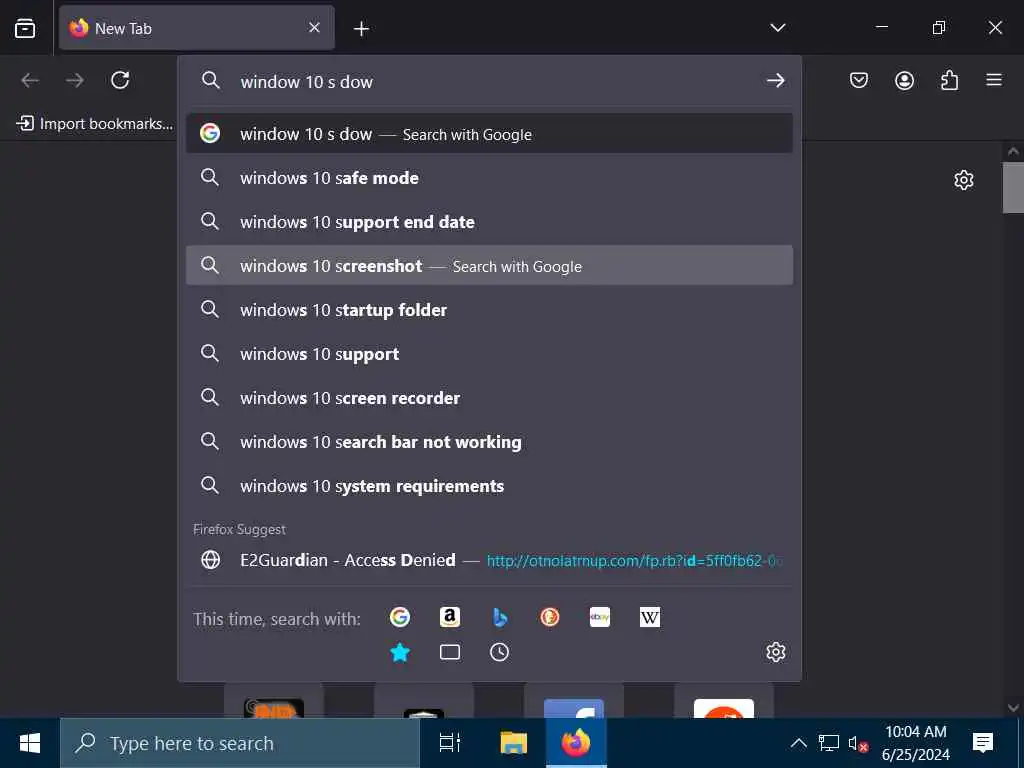Search this time with DuckDuckGo

click(550, 617)
